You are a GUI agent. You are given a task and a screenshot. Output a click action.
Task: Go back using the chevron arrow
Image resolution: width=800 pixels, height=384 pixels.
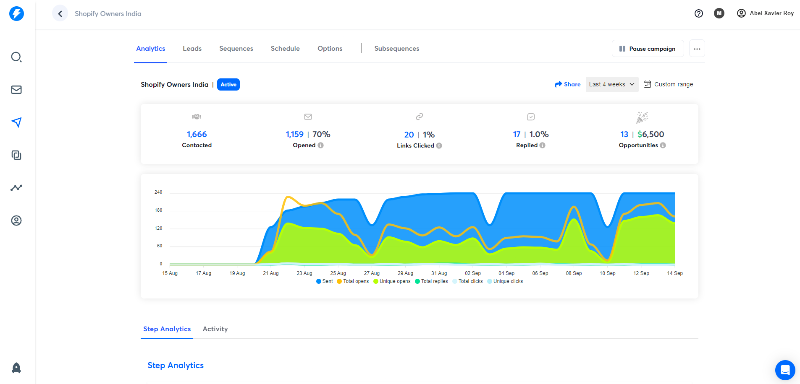pyautogui.click(x=60, y=14)
